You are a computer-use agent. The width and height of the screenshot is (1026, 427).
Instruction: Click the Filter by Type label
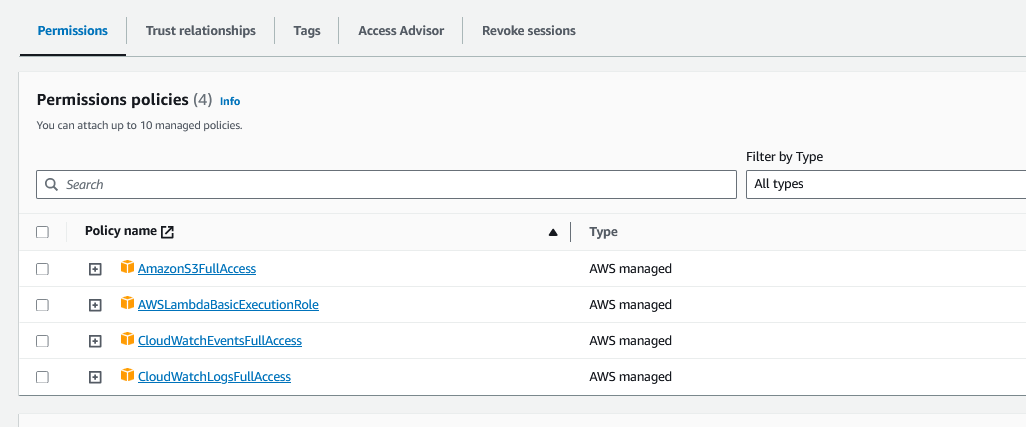[x=785, y=157]
